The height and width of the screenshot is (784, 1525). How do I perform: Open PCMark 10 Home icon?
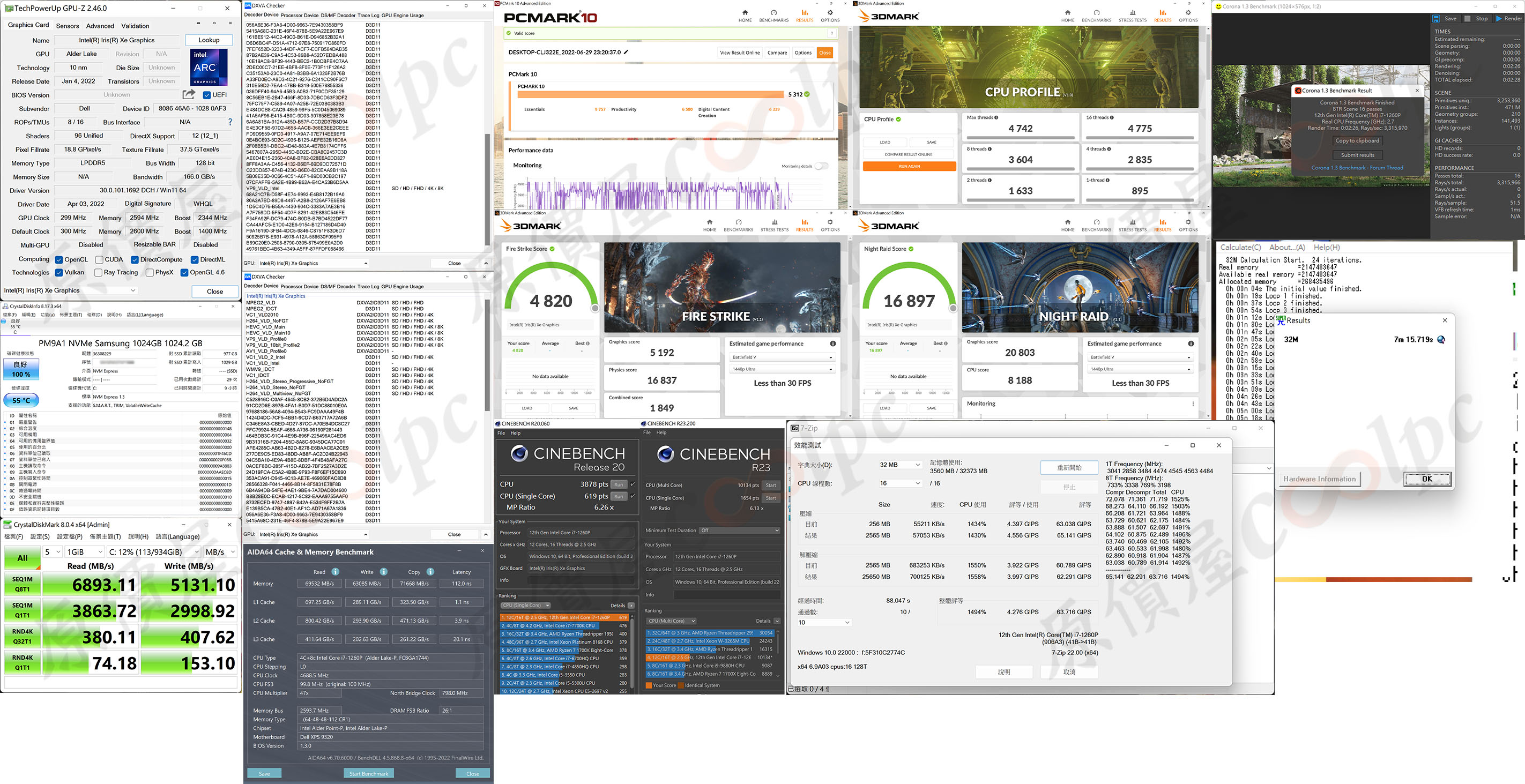pyautogui.click(x=745, y=12)
